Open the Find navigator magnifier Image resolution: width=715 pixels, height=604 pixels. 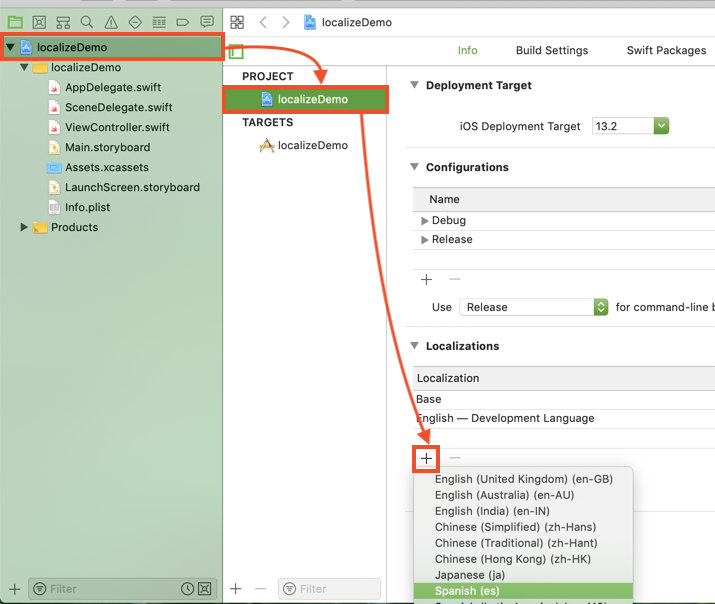point(87,22)
